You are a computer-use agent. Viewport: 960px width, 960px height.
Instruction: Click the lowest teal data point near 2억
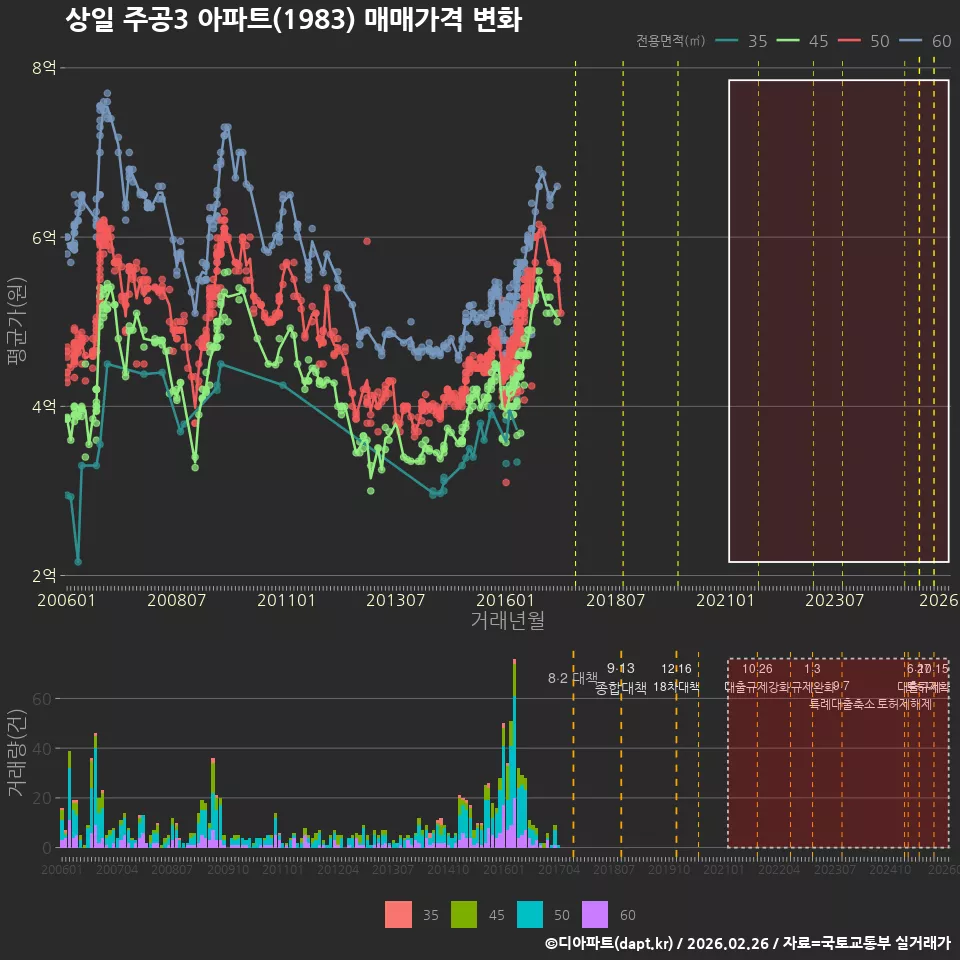78,561
